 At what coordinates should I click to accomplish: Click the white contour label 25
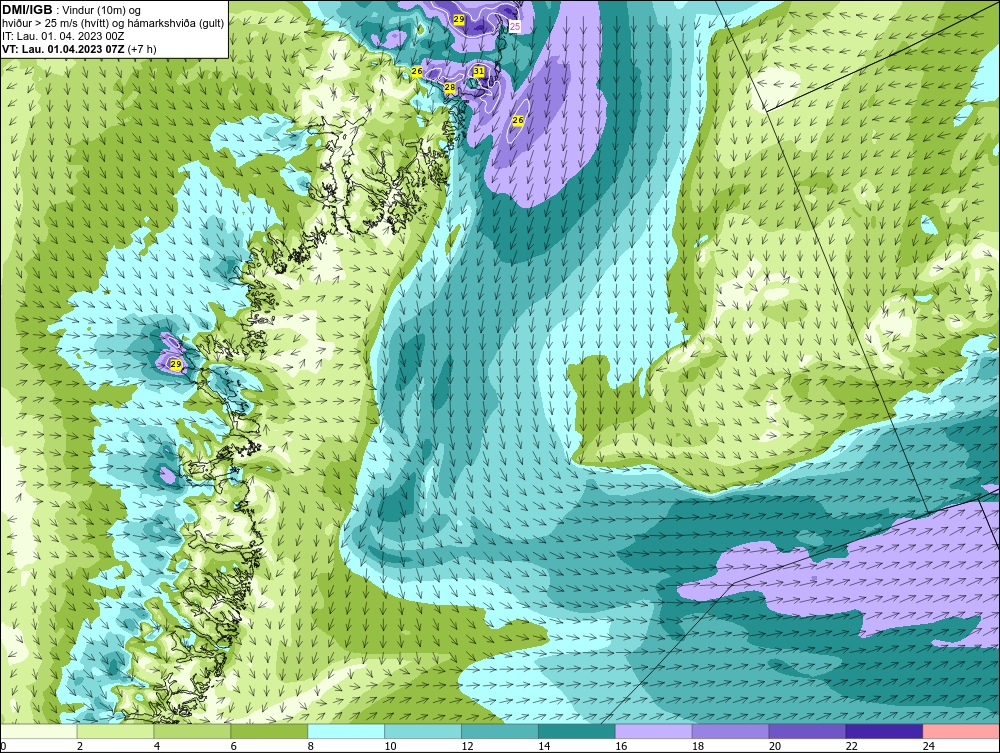(515, 26)
